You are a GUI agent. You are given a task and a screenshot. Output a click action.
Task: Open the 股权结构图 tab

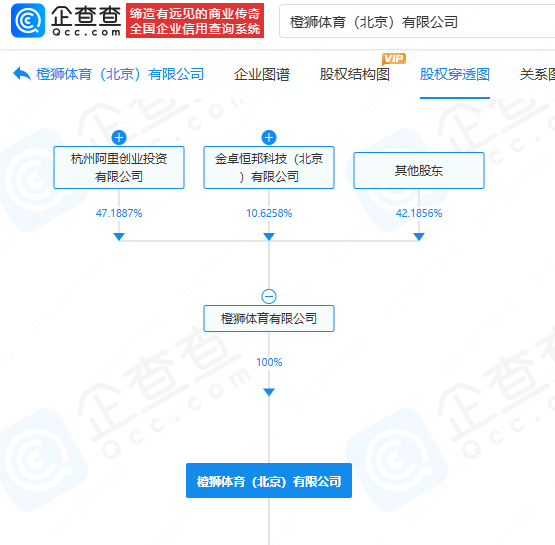(x=355, y=74)
